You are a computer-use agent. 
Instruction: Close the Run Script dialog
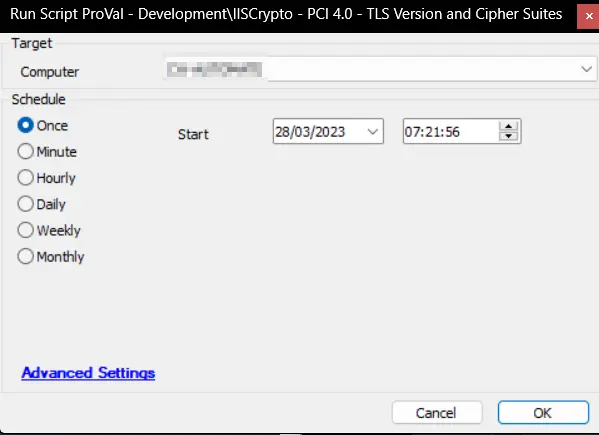pyautogui.click(x=589, y=16)
